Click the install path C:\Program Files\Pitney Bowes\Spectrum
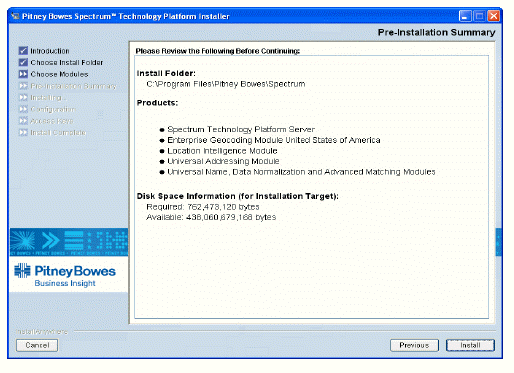 click(226, 84)
